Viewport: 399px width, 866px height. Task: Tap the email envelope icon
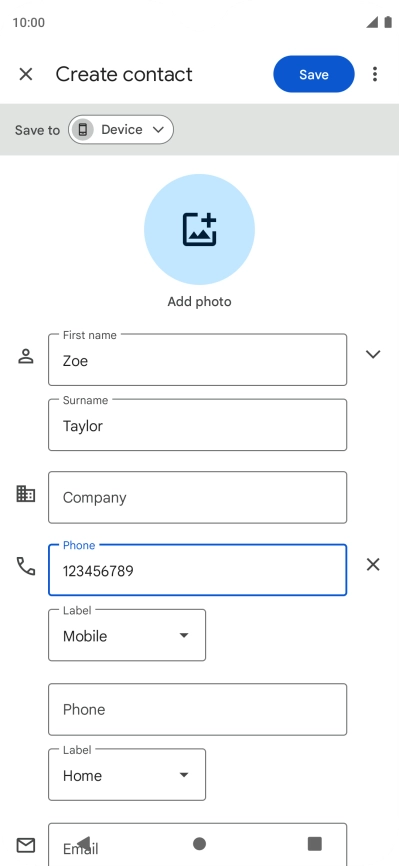[26, 845]
